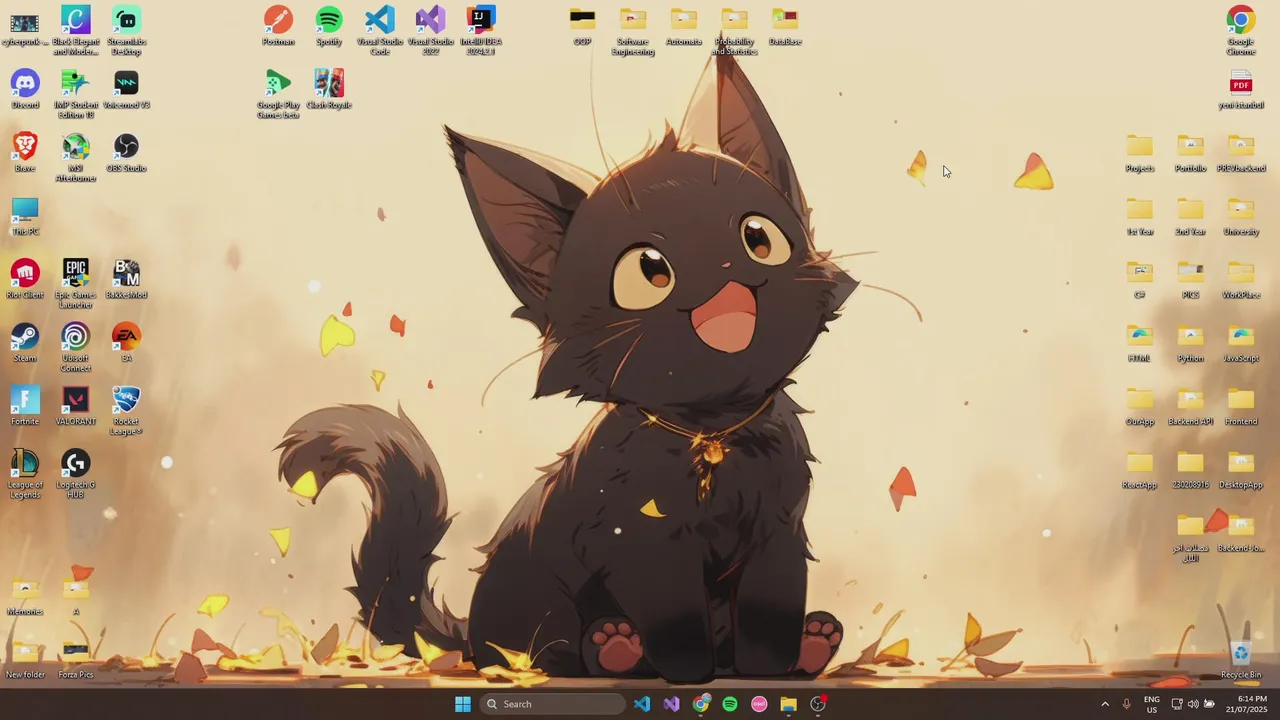Select the Clash Royale desktop icon

point(329,90)
